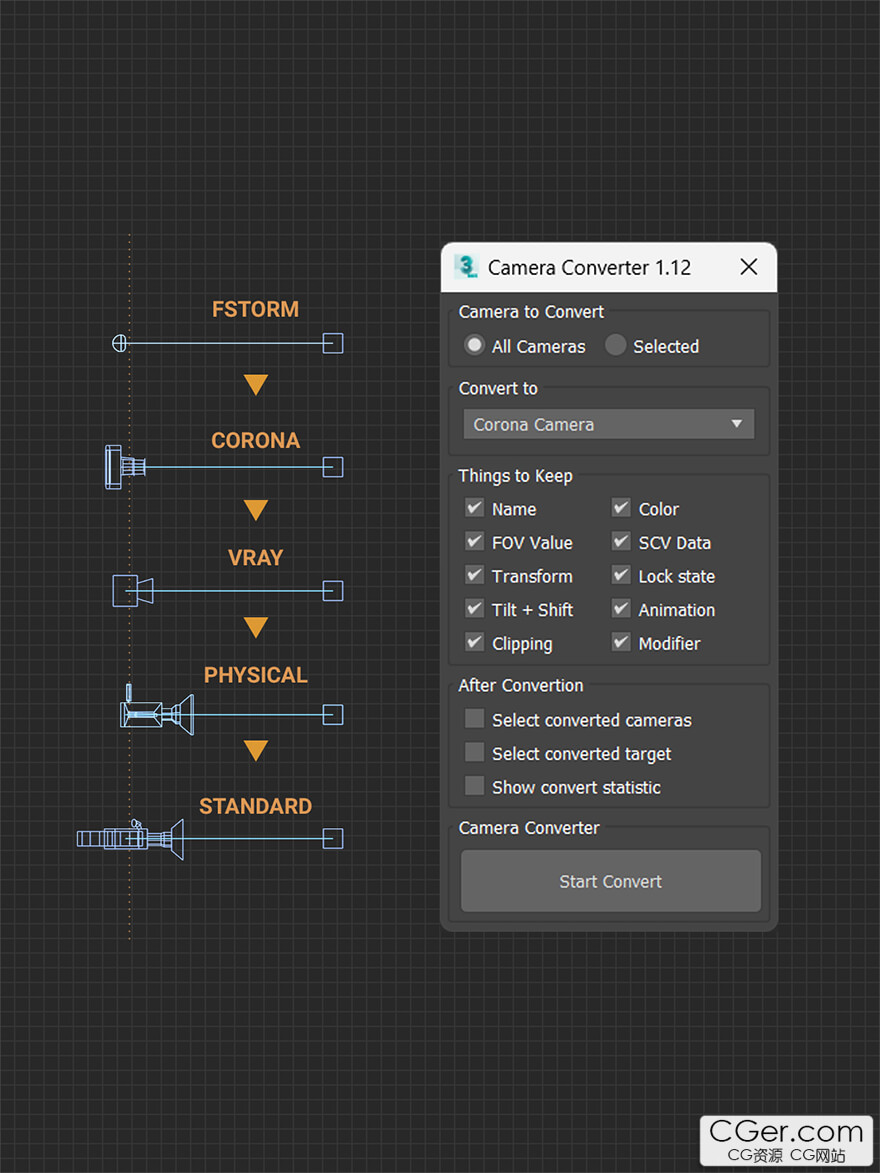Enable Show convert statistic
Image resolution: width=880 pixels, height=1173 pixels.
click(474, 786)
